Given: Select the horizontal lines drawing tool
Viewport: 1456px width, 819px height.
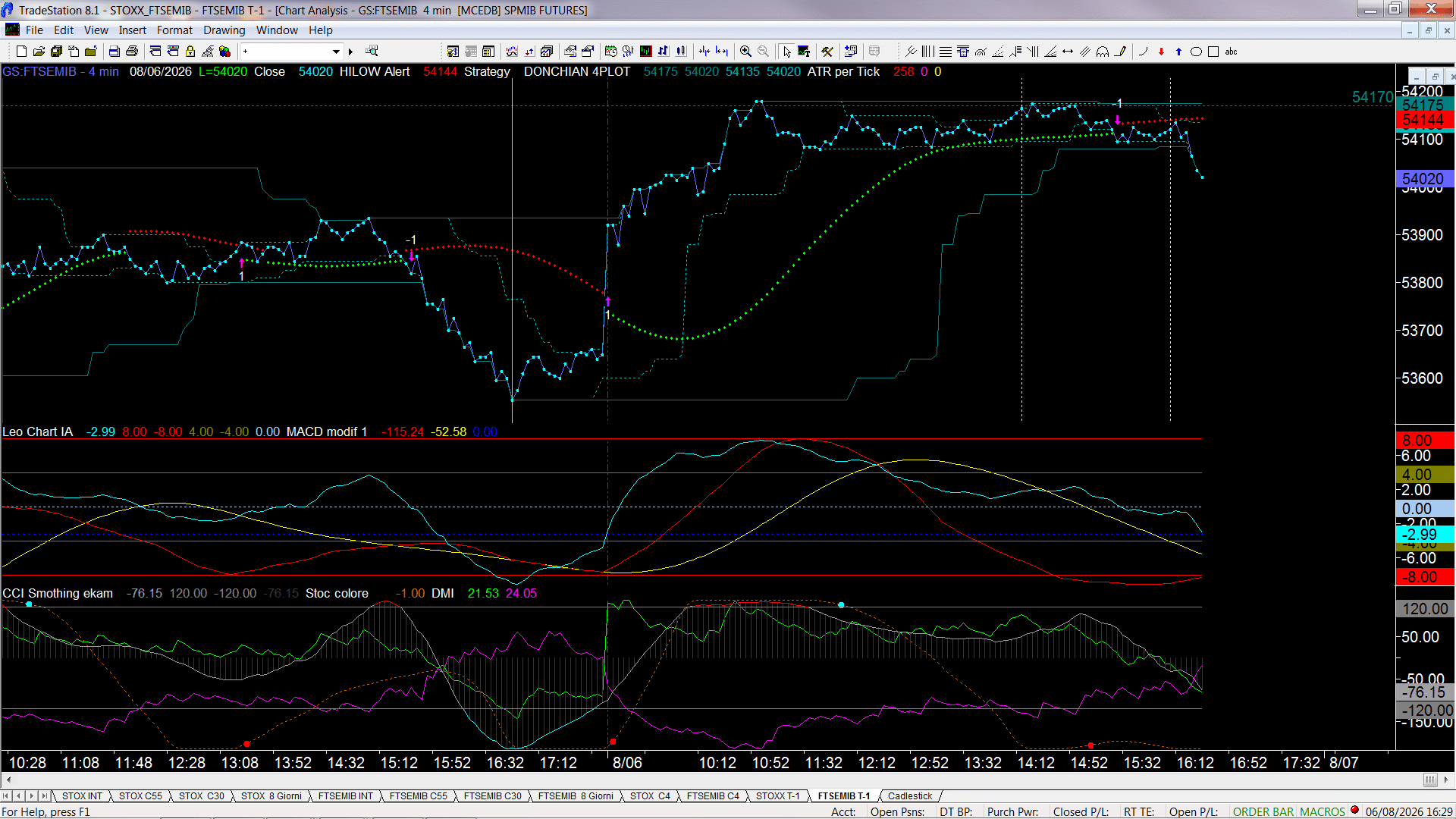Looking at the screenshot, I should pyautogui.click(x=946, y=52).
